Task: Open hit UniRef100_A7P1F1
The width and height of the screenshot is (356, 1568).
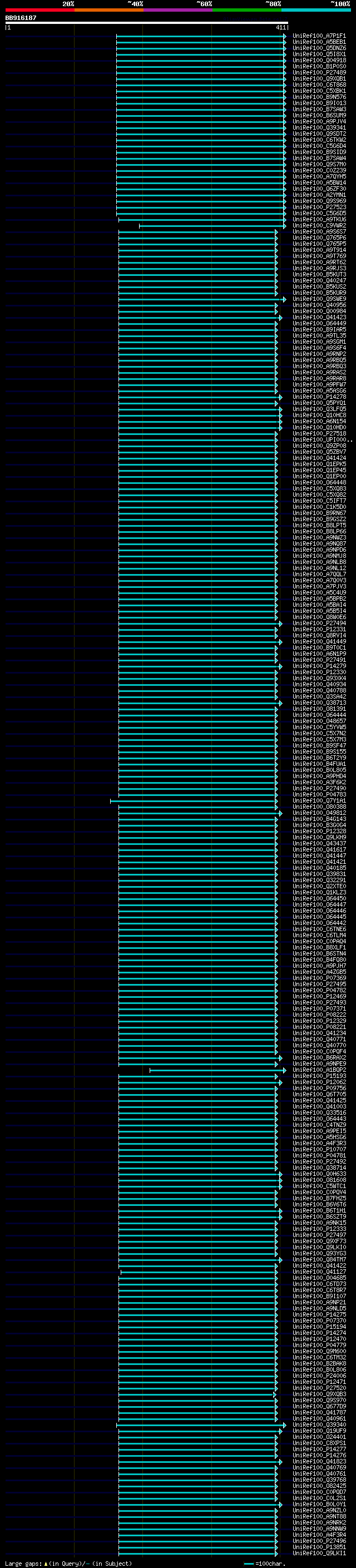Action: pyautogui.click(x=319, y=36)
